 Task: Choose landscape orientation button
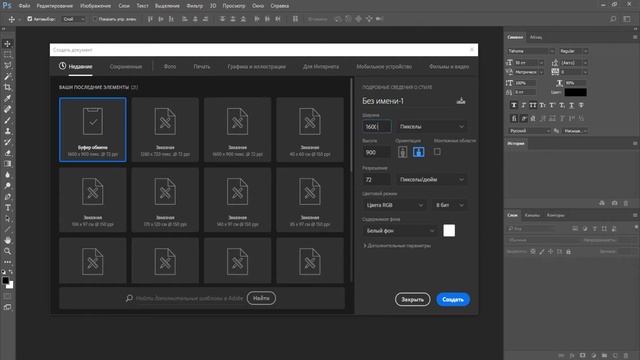coord(418,152)
